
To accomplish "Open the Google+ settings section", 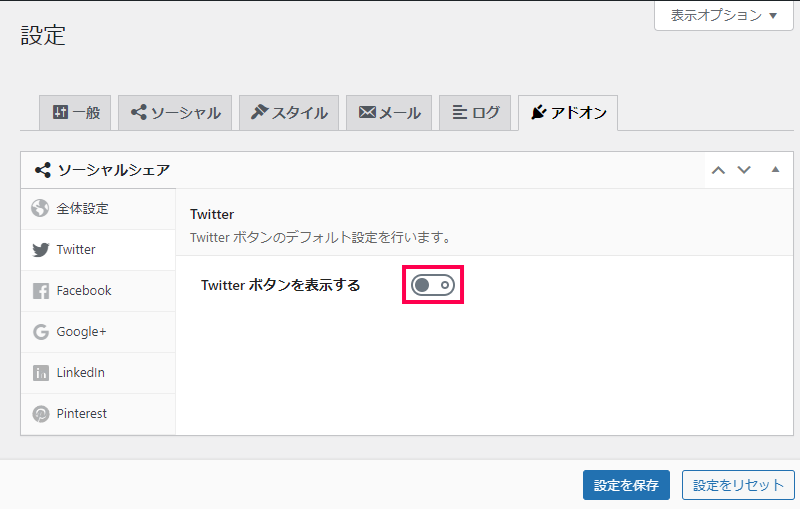I will [98, 332].
